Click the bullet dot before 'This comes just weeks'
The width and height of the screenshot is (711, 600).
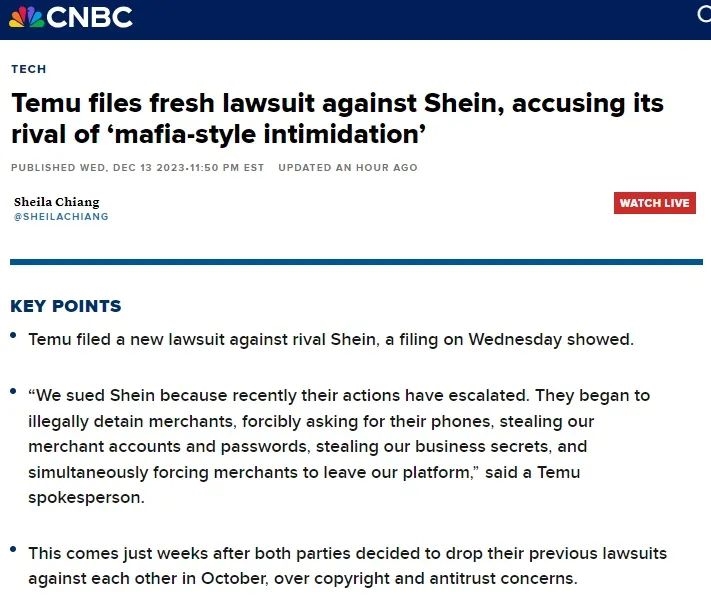(x=13, y=550)
